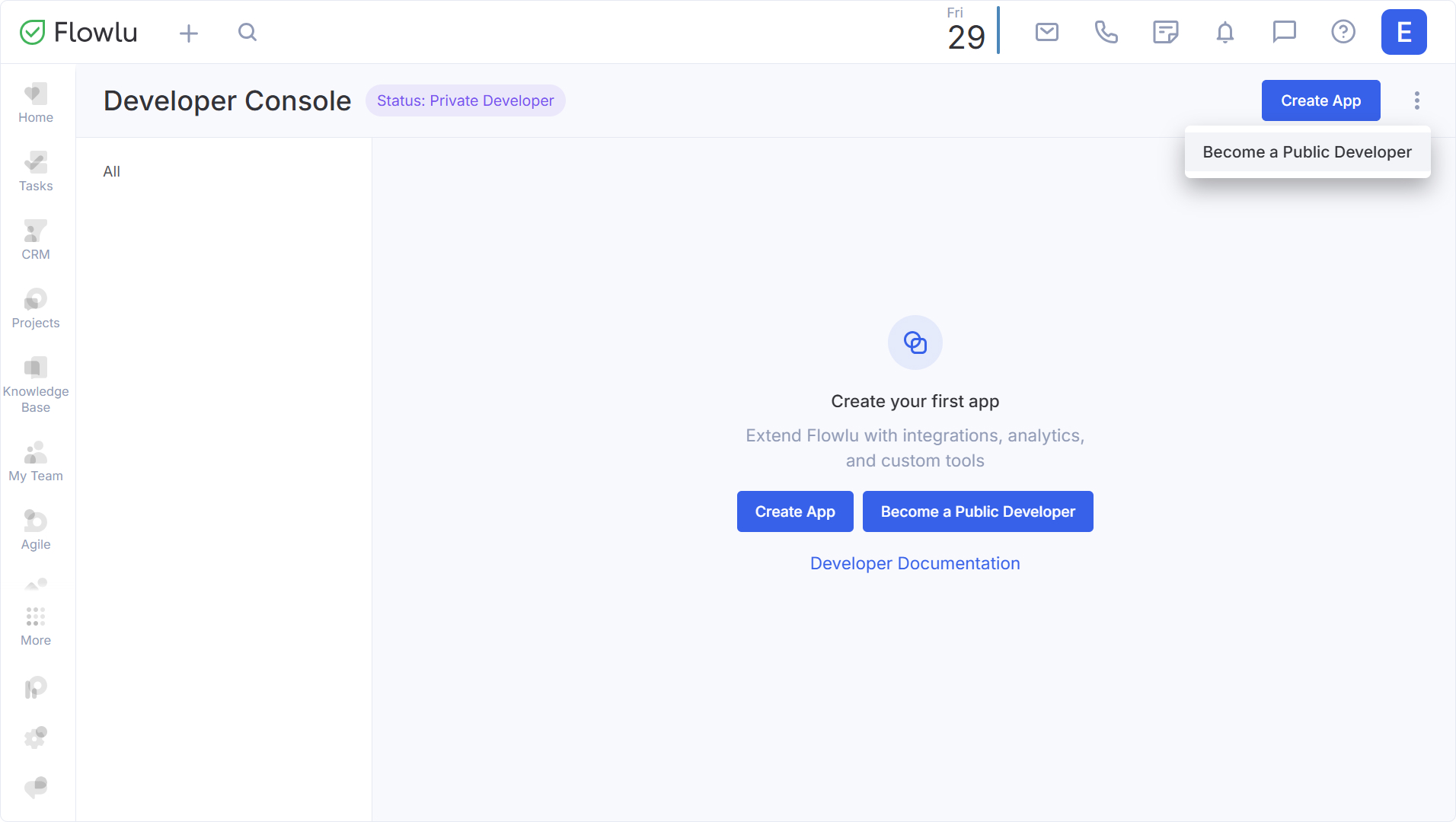Open My Team in sidebar
This screenshot has width=1456, height=822.
[36, 462]
